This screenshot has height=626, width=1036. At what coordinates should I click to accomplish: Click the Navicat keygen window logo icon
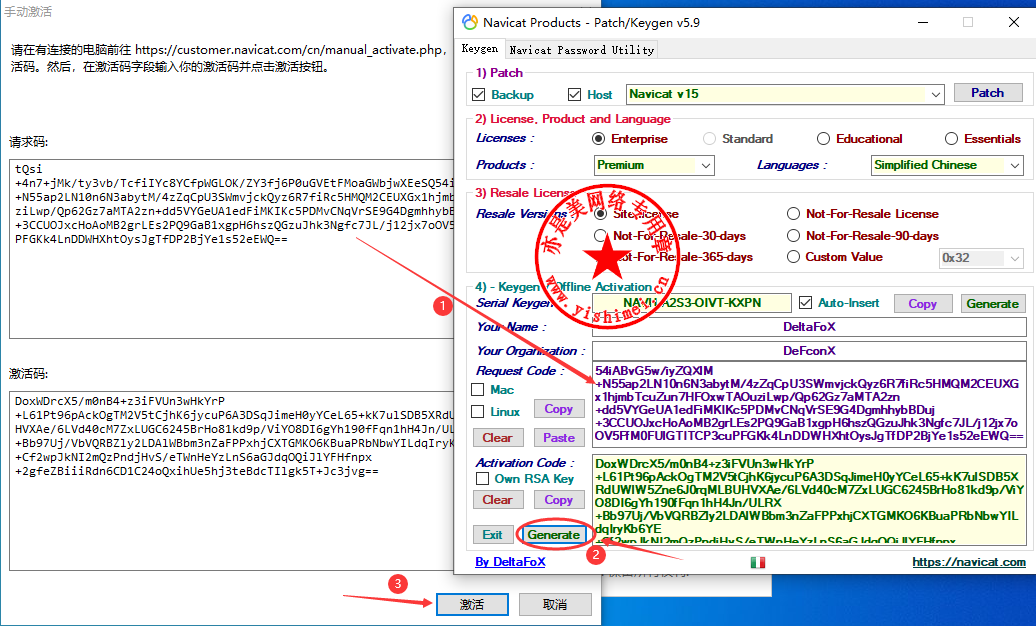[x=470, y=22]
